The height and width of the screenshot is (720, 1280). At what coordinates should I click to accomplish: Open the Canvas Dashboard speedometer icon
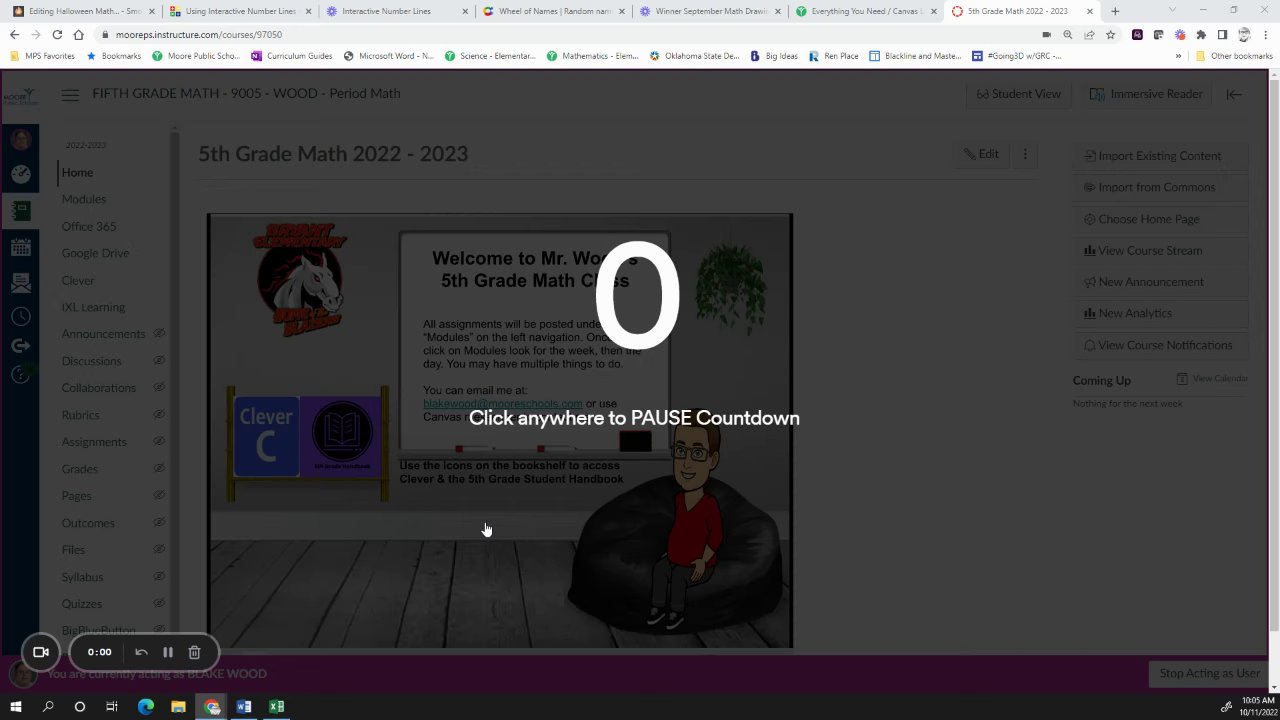click(x=20, y=174)
